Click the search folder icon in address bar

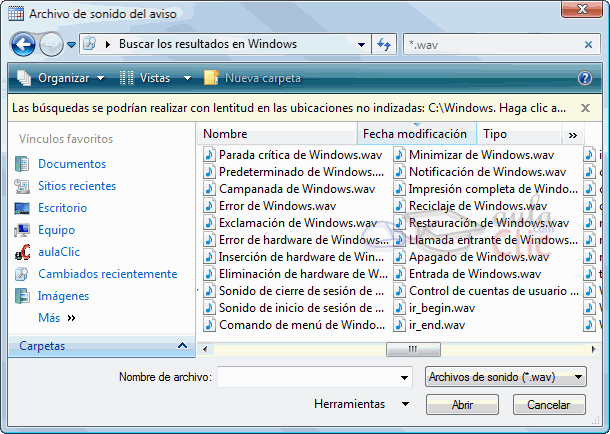[x=90, y=44]
